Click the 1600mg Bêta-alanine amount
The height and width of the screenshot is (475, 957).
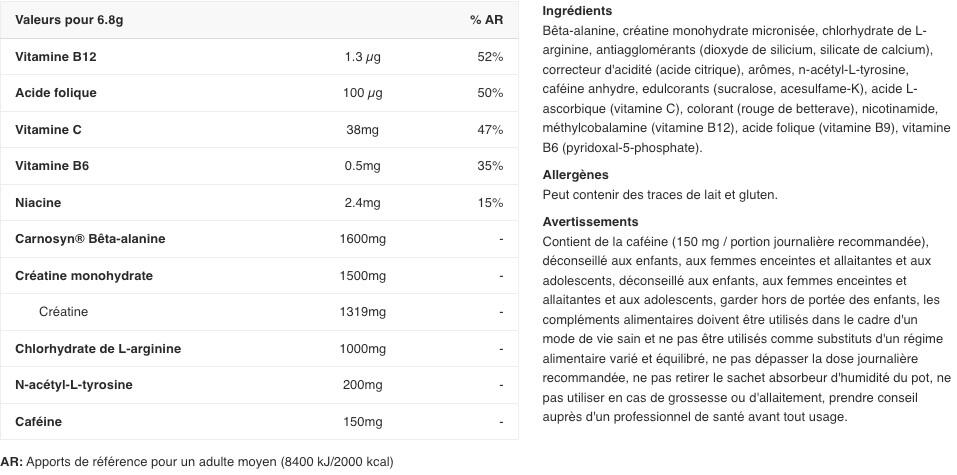point(363,239)
